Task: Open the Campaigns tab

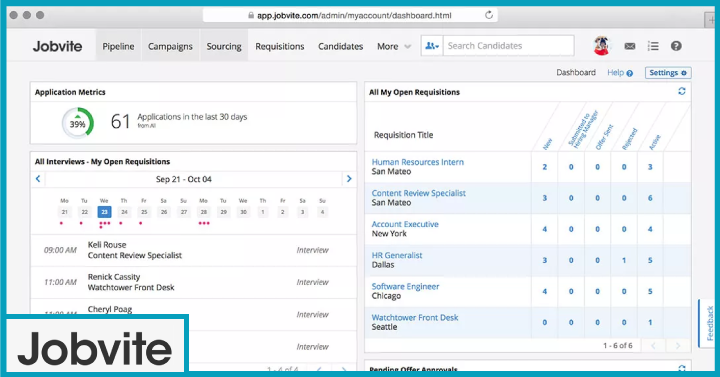Action: click(170, 46)
